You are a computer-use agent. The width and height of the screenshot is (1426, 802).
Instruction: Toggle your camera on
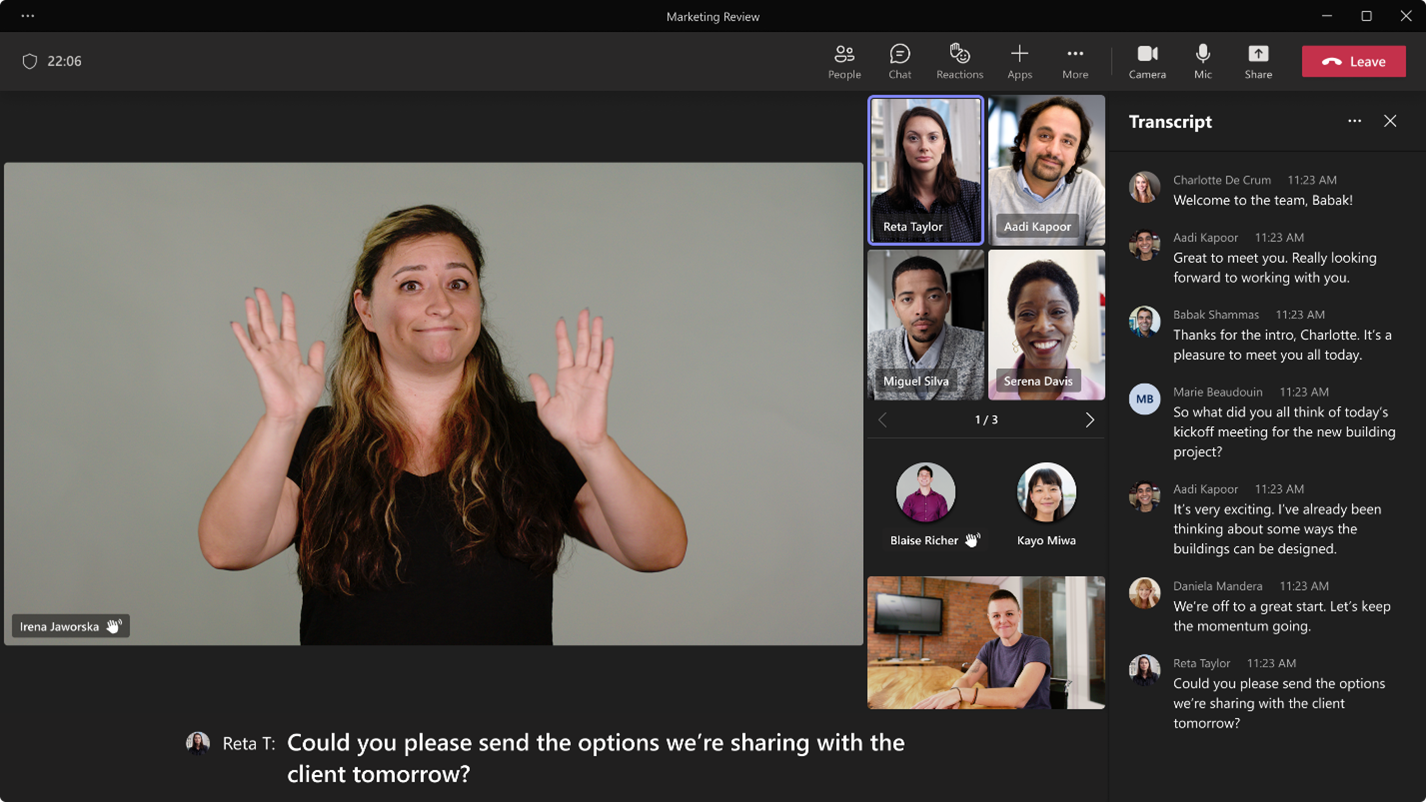click(x=1147, y=61)
